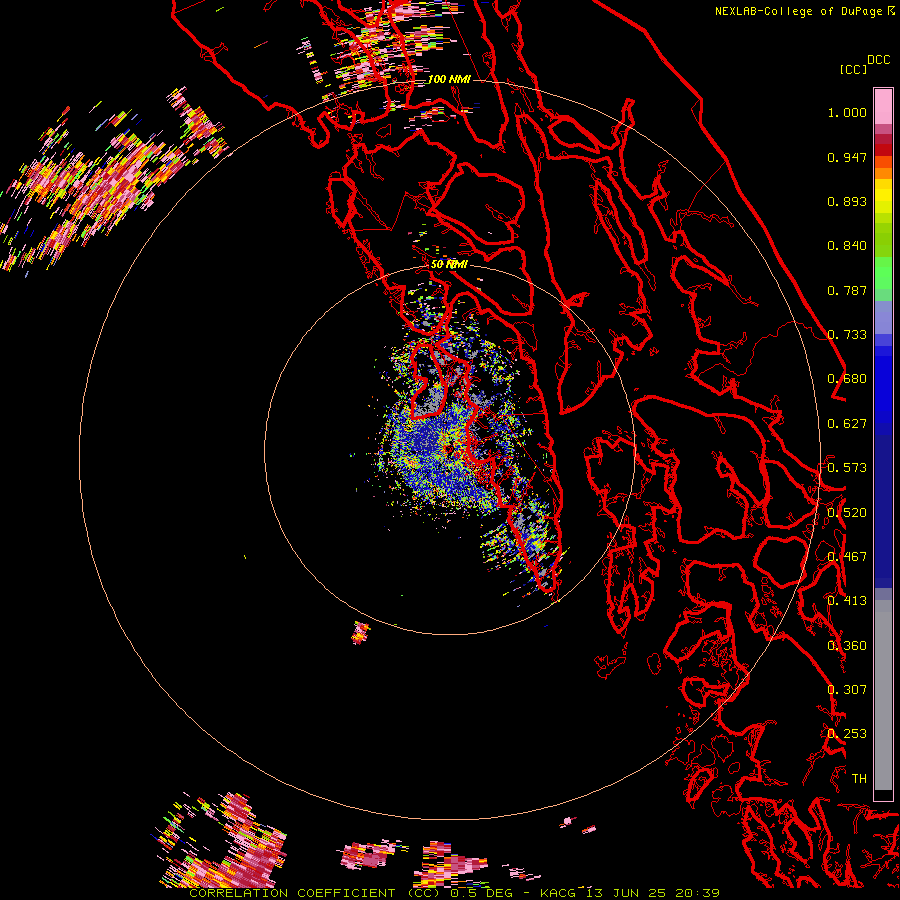Click the 0.733 scale label
This screenshot has height=900, width=900.
click(847, 335)
